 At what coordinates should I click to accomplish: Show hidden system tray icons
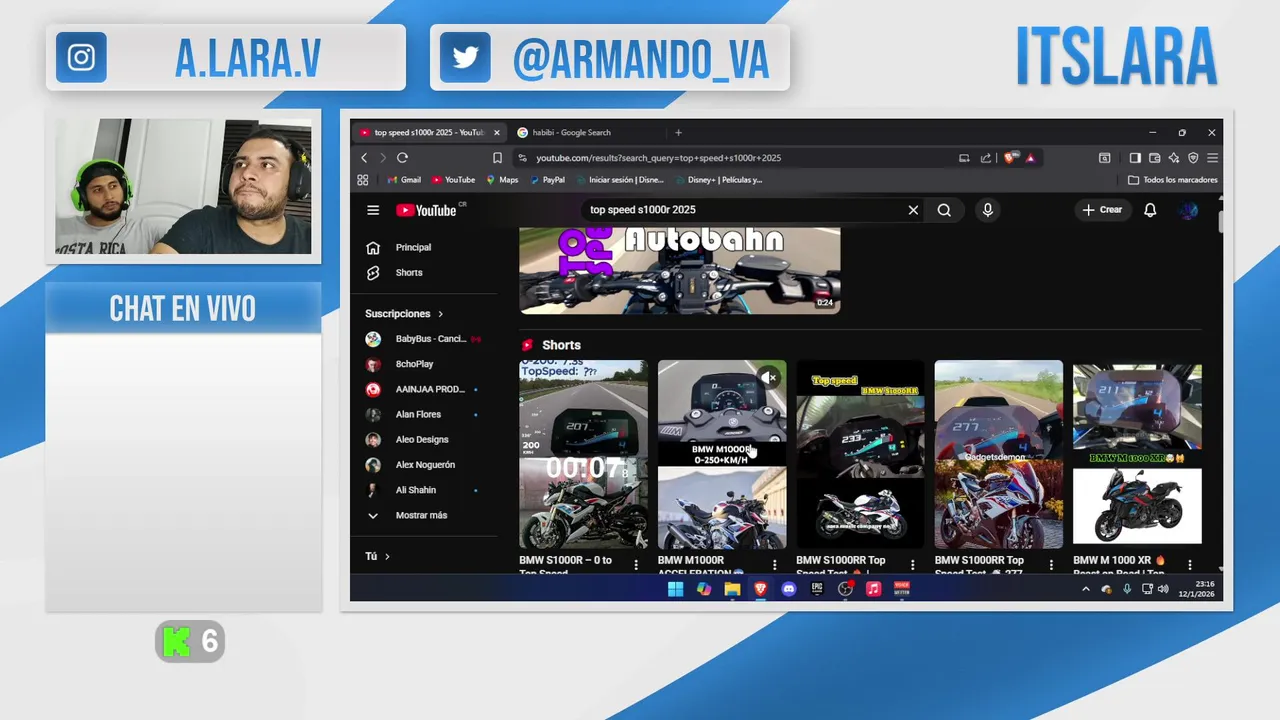pos(1086,589)
